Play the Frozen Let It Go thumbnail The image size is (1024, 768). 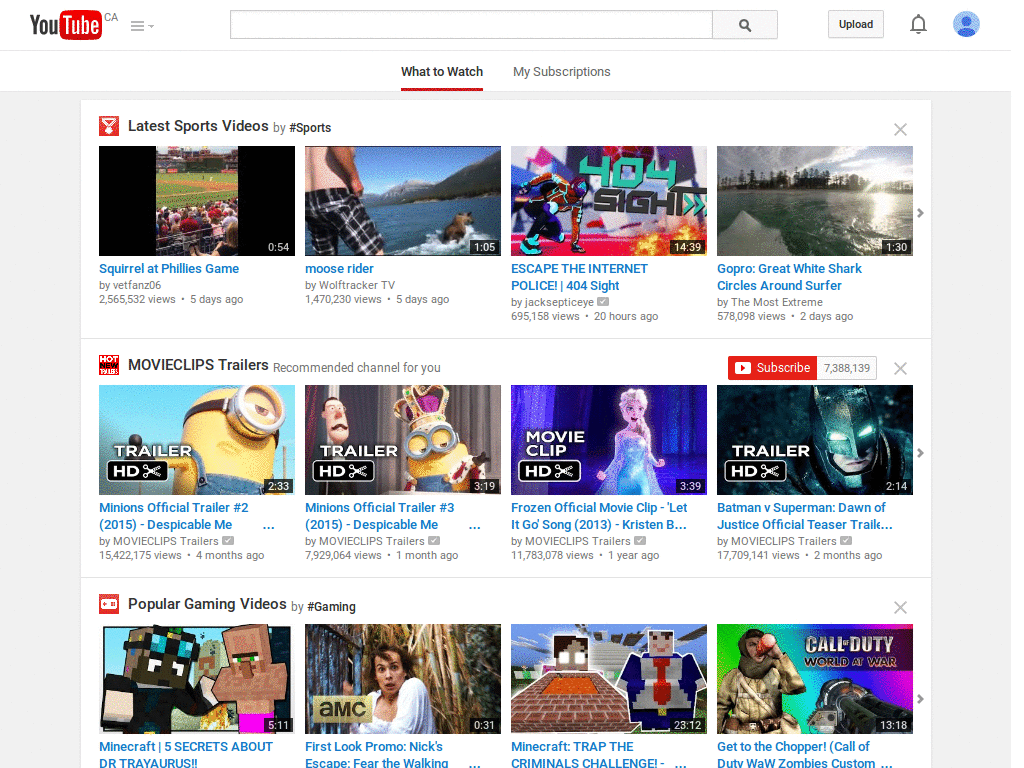click(609, 440)
